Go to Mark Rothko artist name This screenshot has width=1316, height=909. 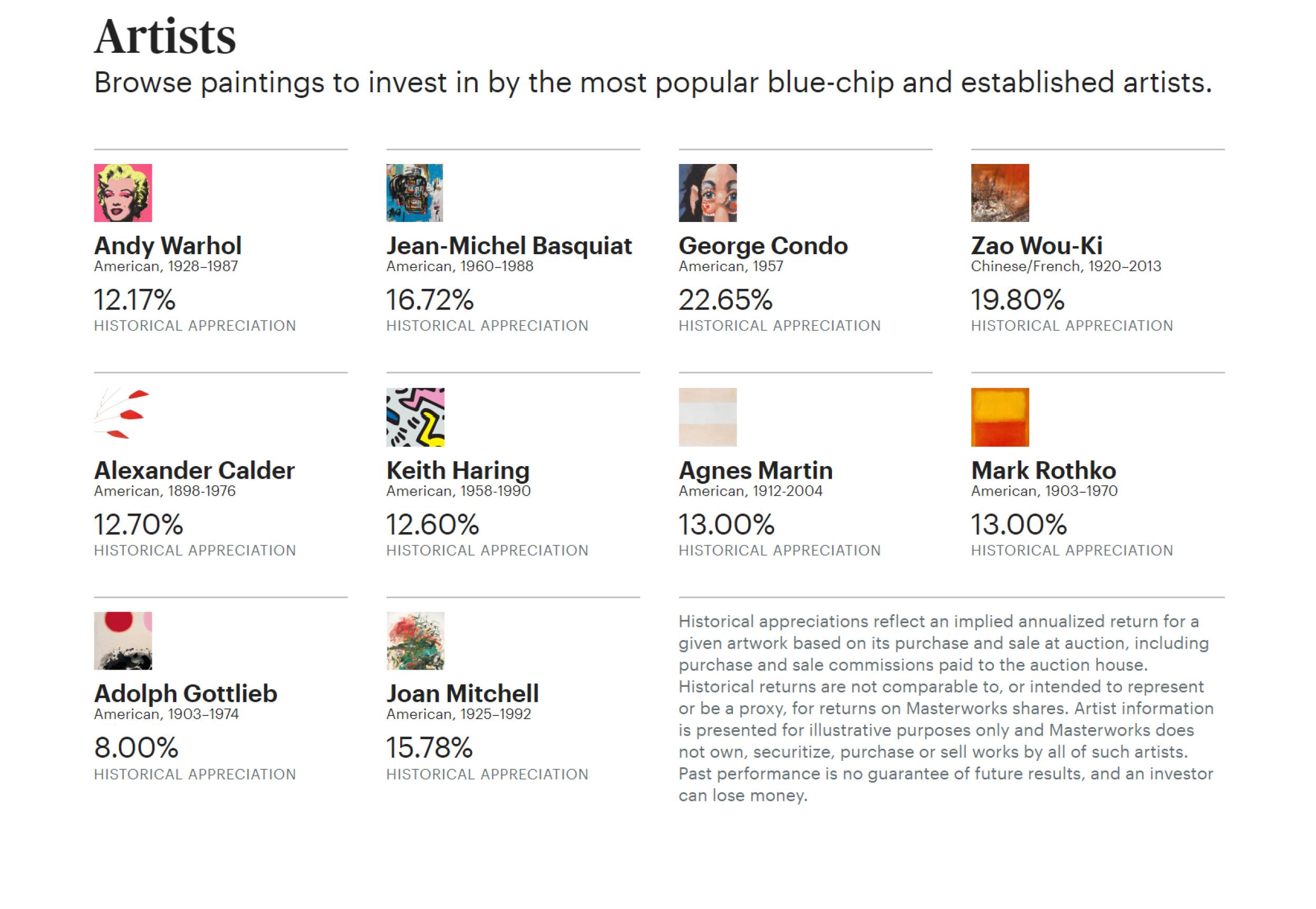click(x=1043, y=470)
